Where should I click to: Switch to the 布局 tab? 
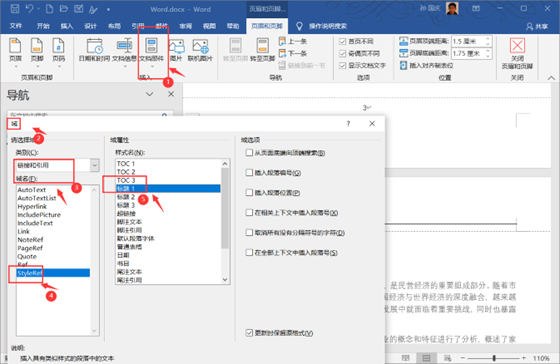pyautogui.click(x=114, y=26)
